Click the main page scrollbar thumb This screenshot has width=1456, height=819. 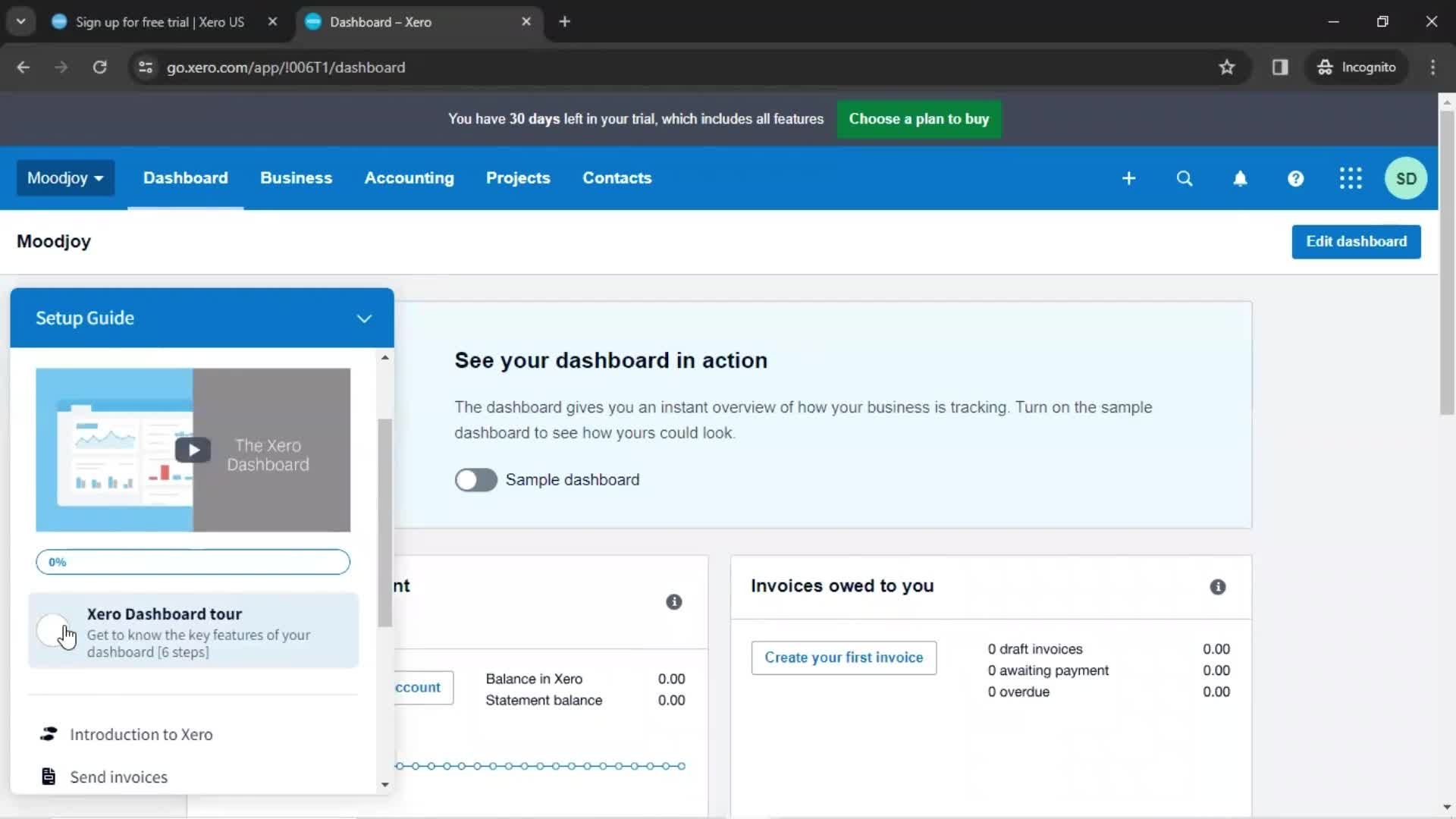1447,263
